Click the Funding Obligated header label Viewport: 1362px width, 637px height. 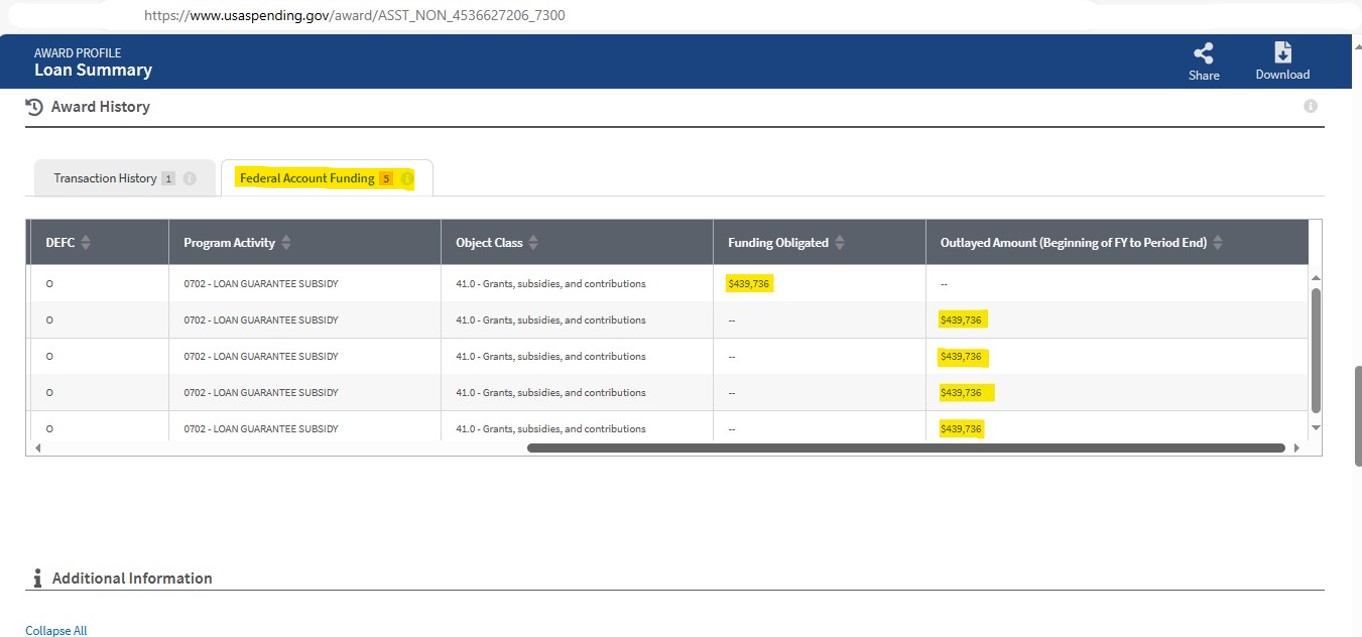click(x=778, y=243)
